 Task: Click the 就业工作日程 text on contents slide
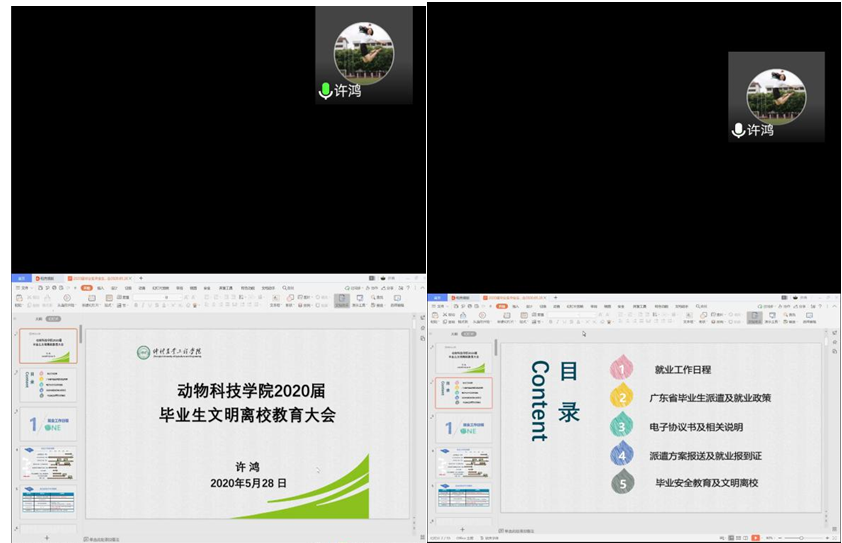[x=682, y=369]
